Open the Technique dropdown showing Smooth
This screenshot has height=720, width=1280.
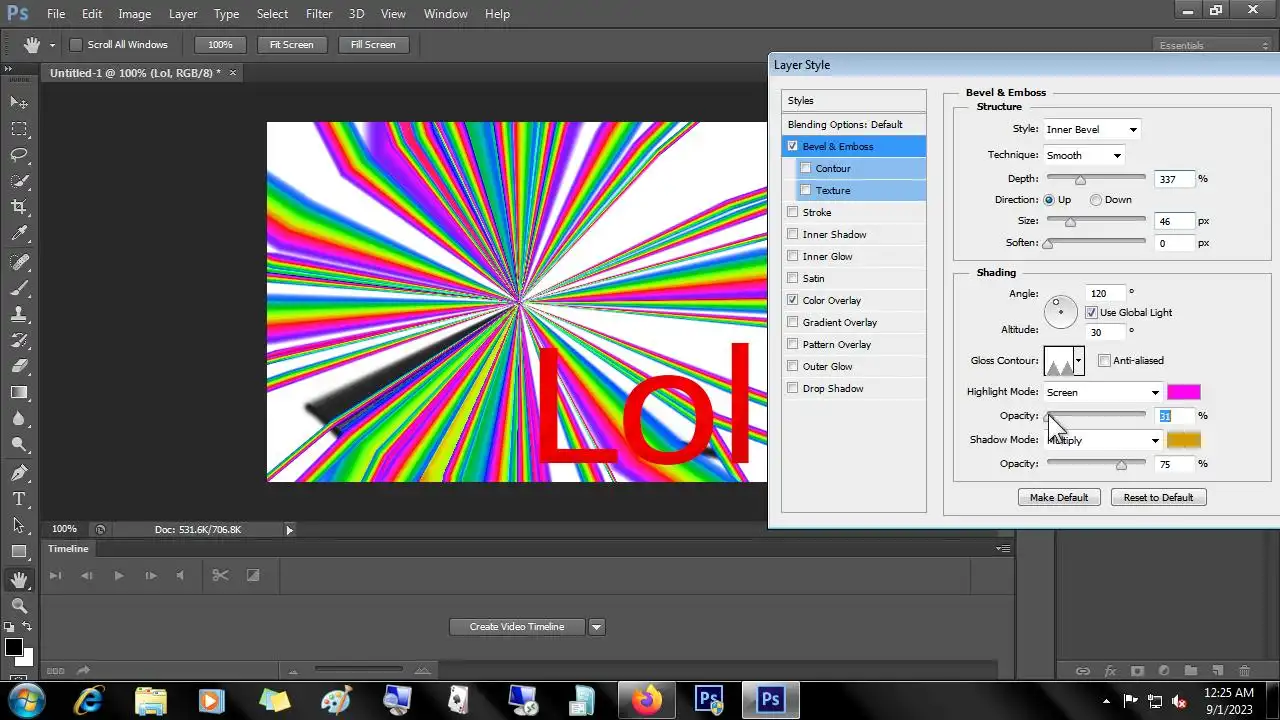pyautogui.click(x=1084, y=155)
